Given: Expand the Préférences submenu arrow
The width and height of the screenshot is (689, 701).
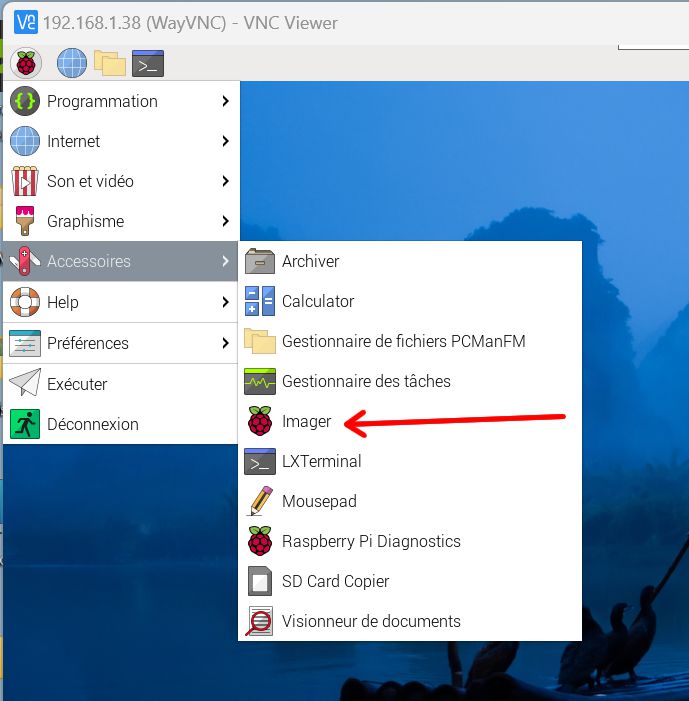Looking at the screenshot, I should (225, 343).
